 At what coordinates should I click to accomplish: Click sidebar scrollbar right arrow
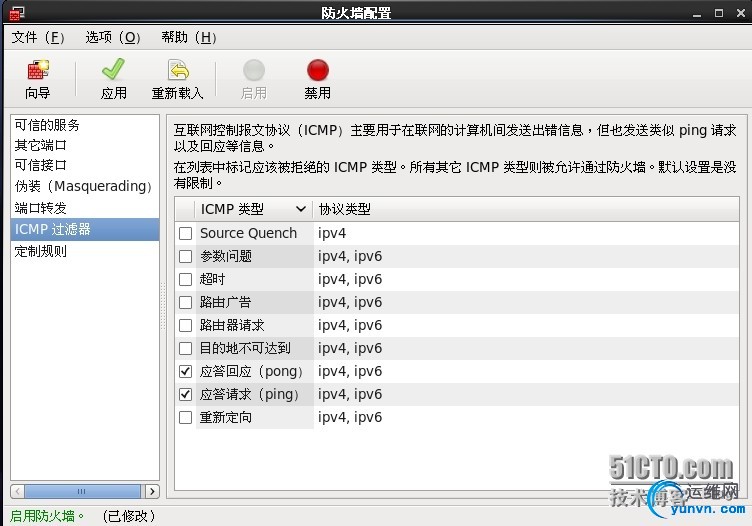pos(153,491)
